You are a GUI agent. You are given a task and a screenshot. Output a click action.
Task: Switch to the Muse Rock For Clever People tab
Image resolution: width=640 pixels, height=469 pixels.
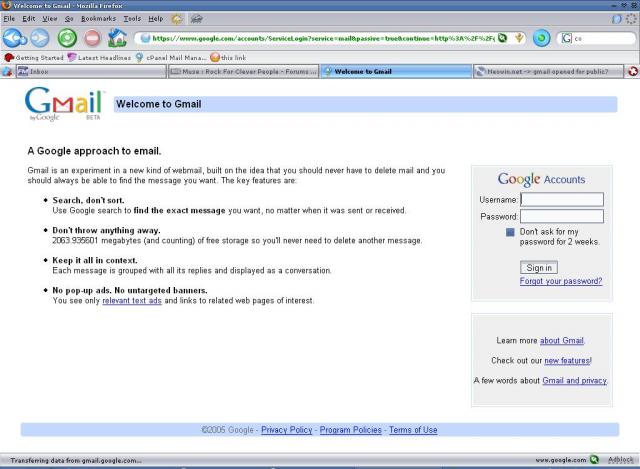(244, 71)
